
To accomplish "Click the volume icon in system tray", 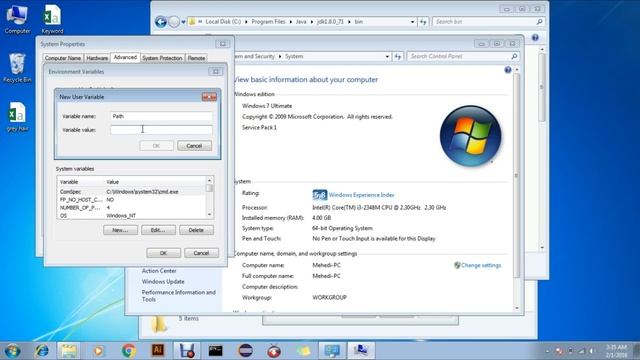I will tap(591, 351).
